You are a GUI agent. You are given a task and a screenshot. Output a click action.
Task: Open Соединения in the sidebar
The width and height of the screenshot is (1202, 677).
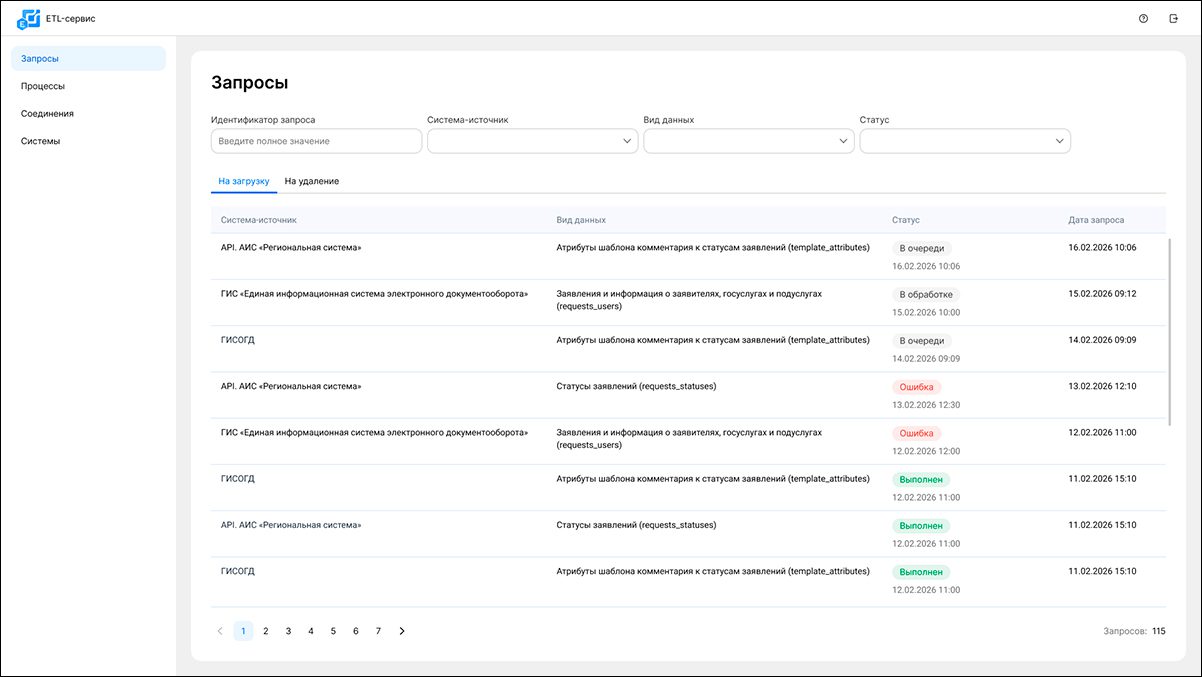click(x=47, y=113)
